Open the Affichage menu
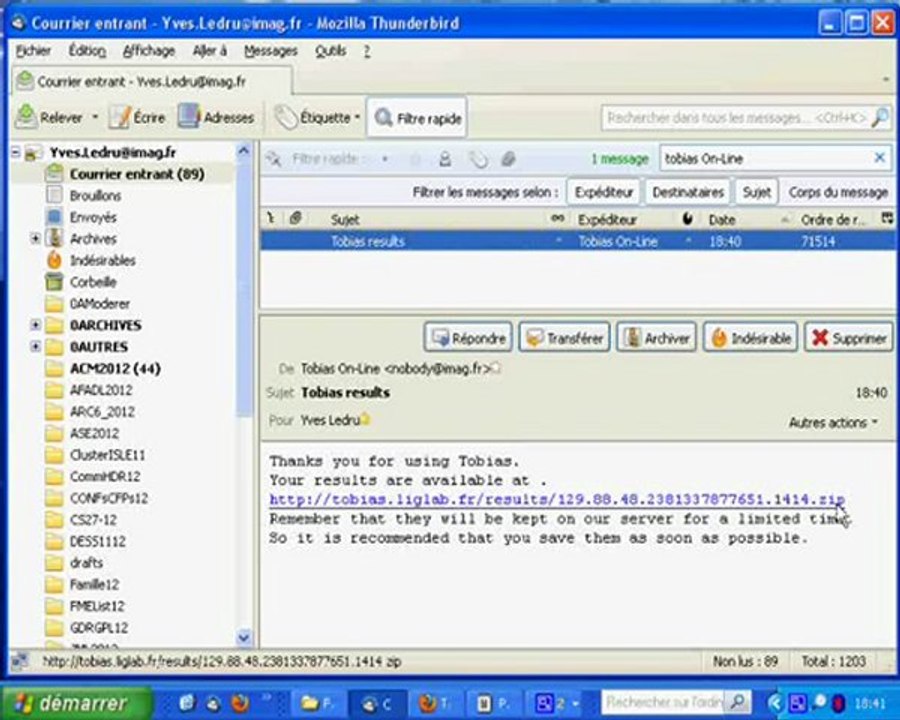Image resolution: width=900 pixels, height=720 pixels. point(148,50)
